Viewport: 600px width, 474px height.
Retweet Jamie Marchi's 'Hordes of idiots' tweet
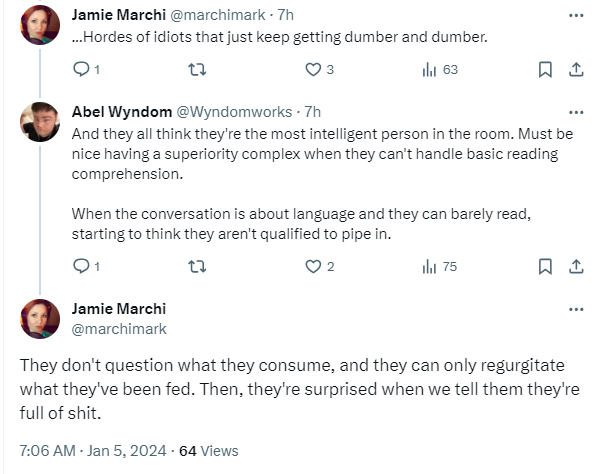pyautogui.click(x=197, y=69)
